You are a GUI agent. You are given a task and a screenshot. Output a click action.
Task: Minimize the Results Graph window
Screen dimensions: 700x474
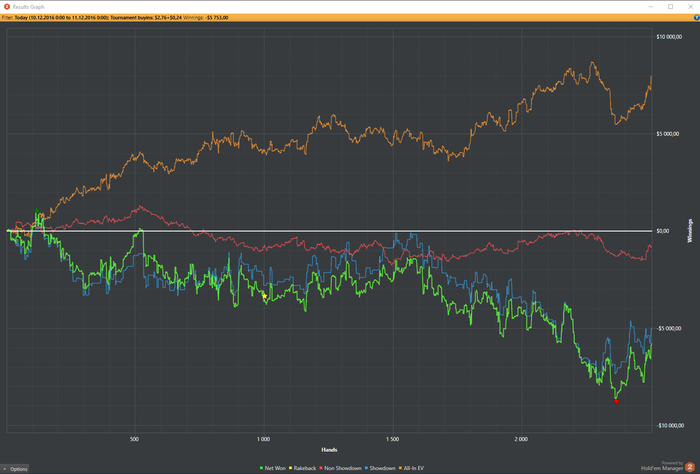651,7
